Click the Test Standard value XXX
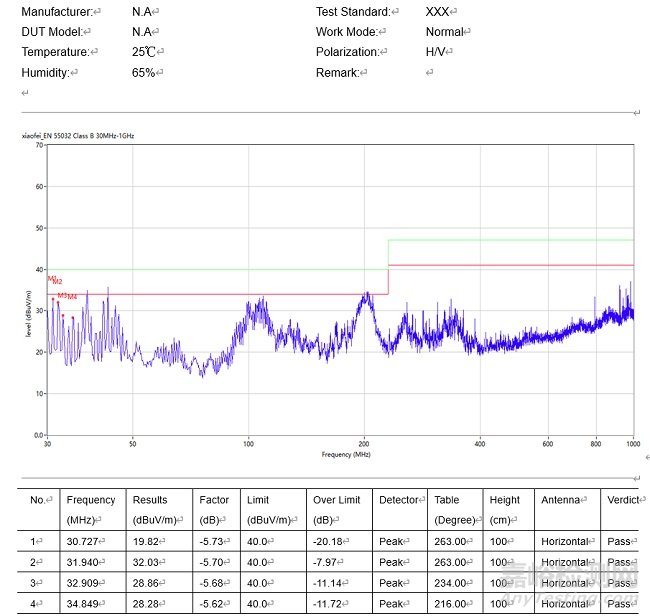The width and height of the screenshot is (650, 616). click(437, 12)
